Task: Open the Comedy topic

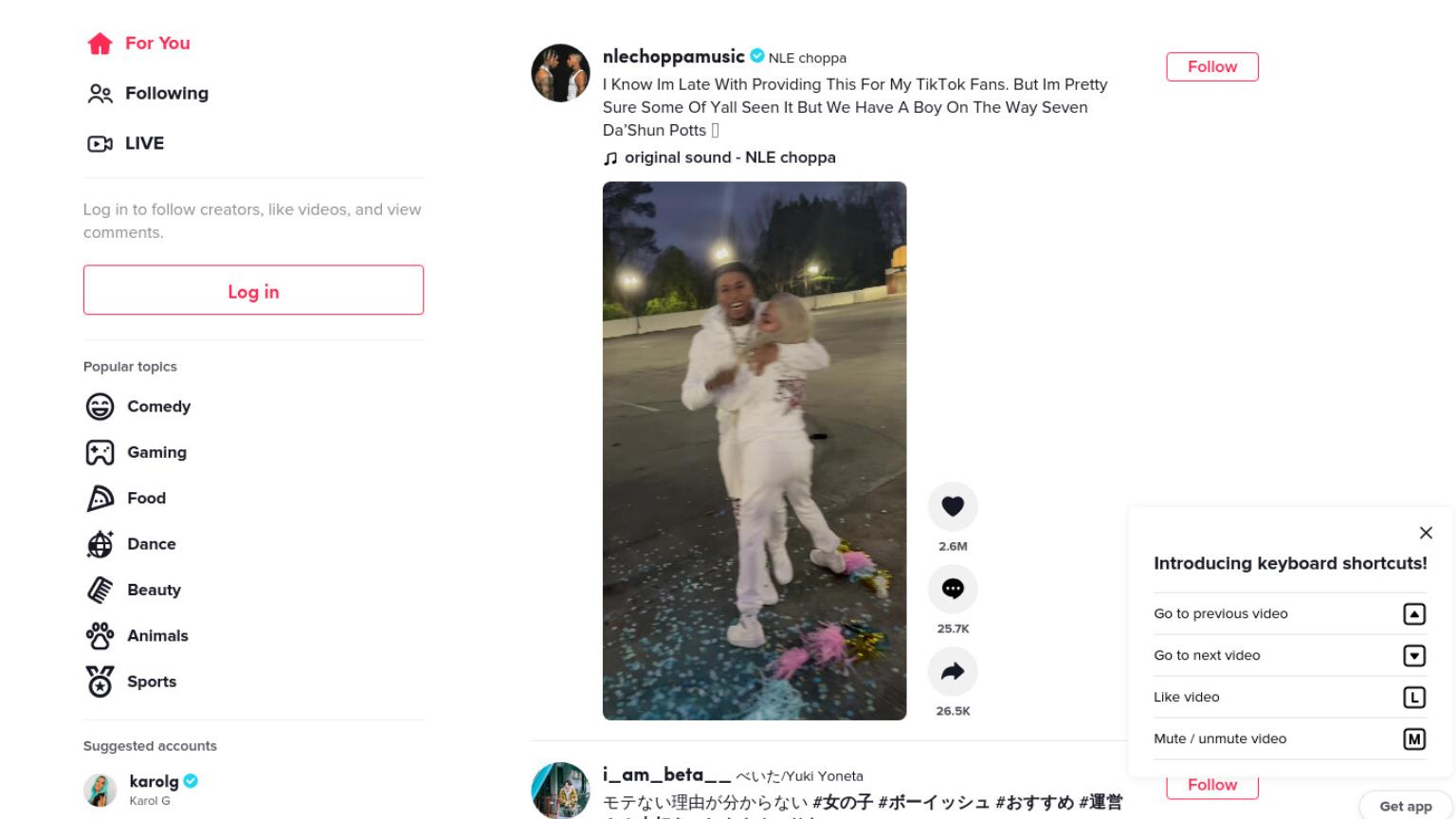Action: 138,407
